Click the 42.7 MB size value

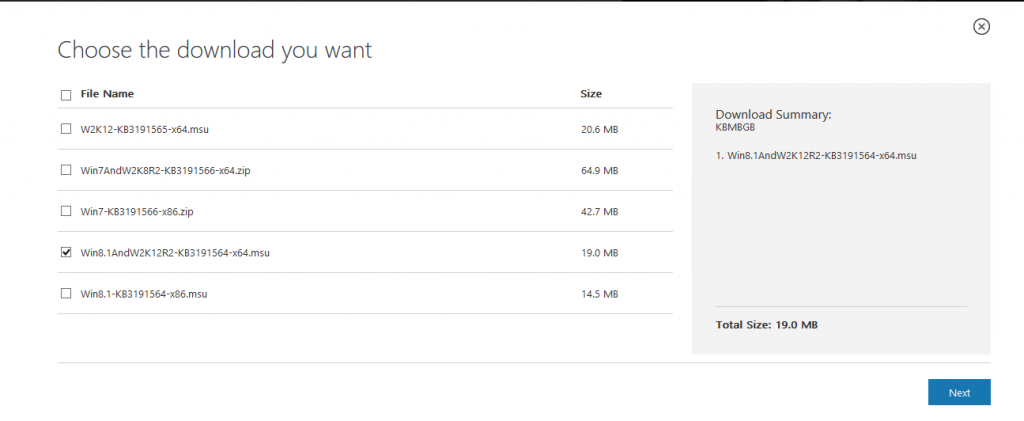pos(599,212)
